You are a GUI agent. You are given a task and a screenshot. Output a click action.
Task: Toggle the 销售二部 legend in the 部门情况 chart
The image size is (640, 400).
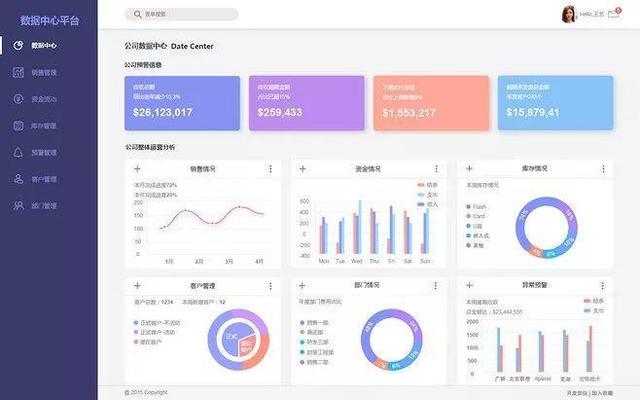(314, 362)
